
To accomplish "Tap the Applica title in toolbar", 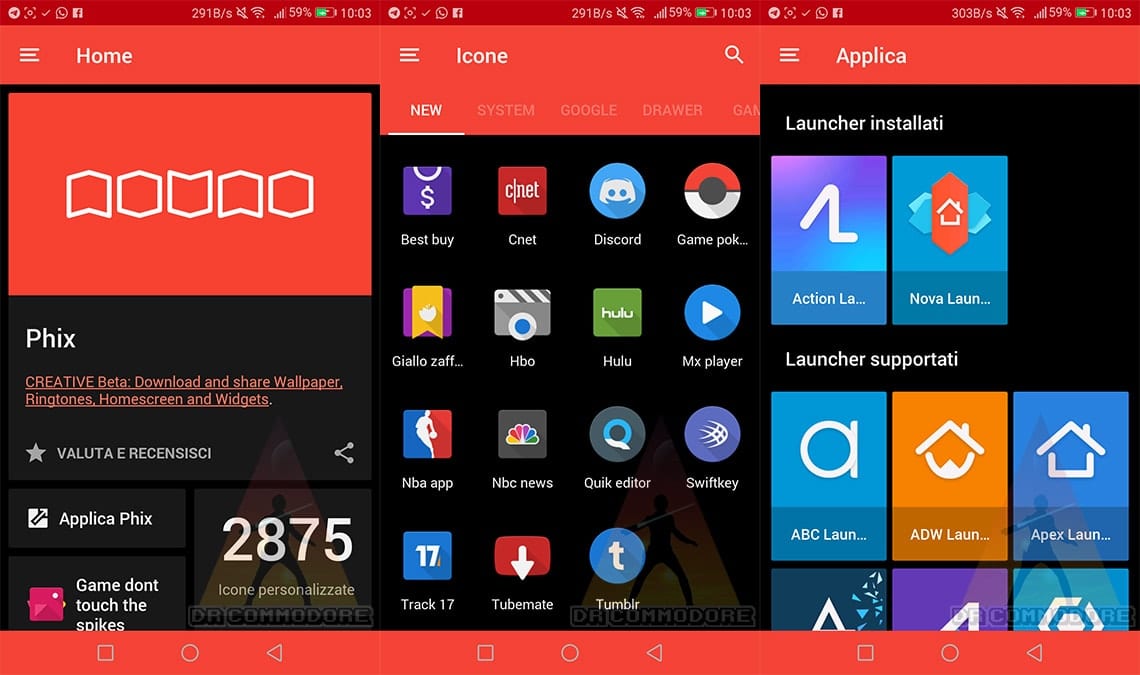I will click(x=870, y=56).
